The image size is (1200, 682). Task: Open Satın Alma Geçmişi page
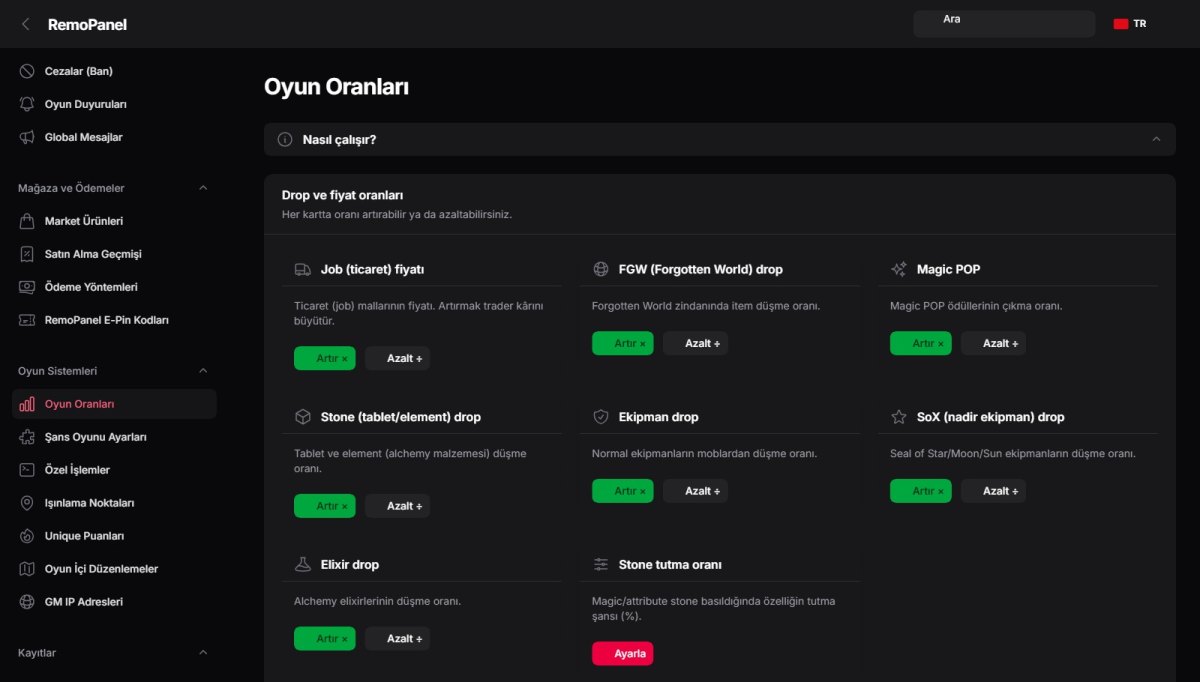pos(114,254)
